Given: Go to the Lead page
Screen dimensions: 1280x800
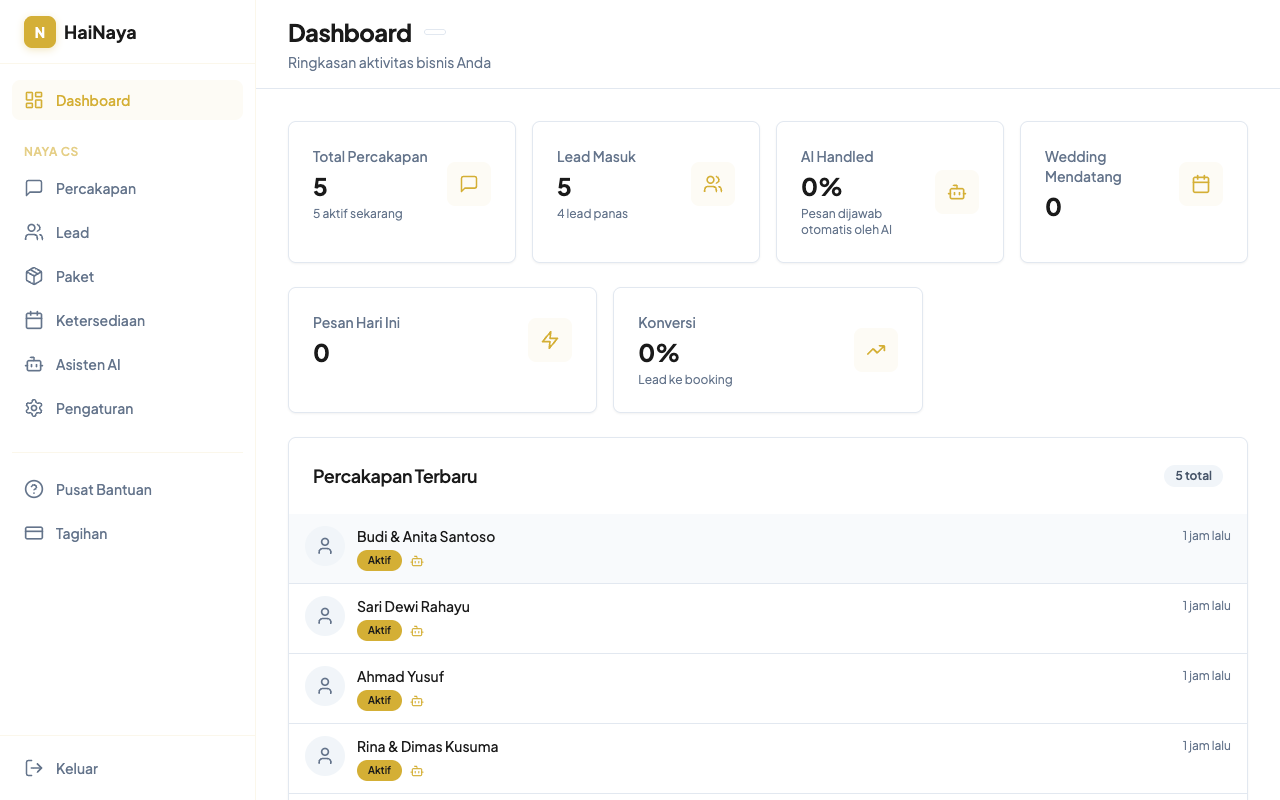Looking at the screenshot, I should [x=72, y=232].
